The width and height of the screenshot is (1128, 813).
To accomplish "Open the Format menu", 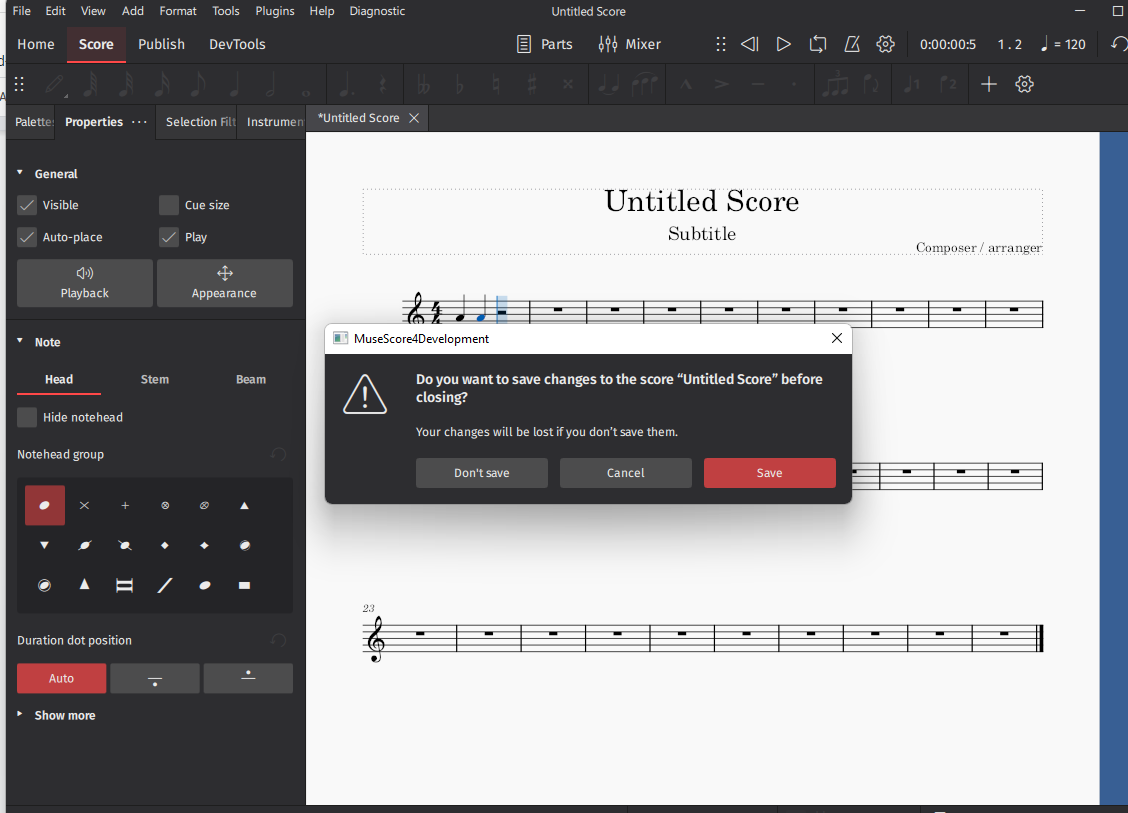I will [x=178, y=11].
